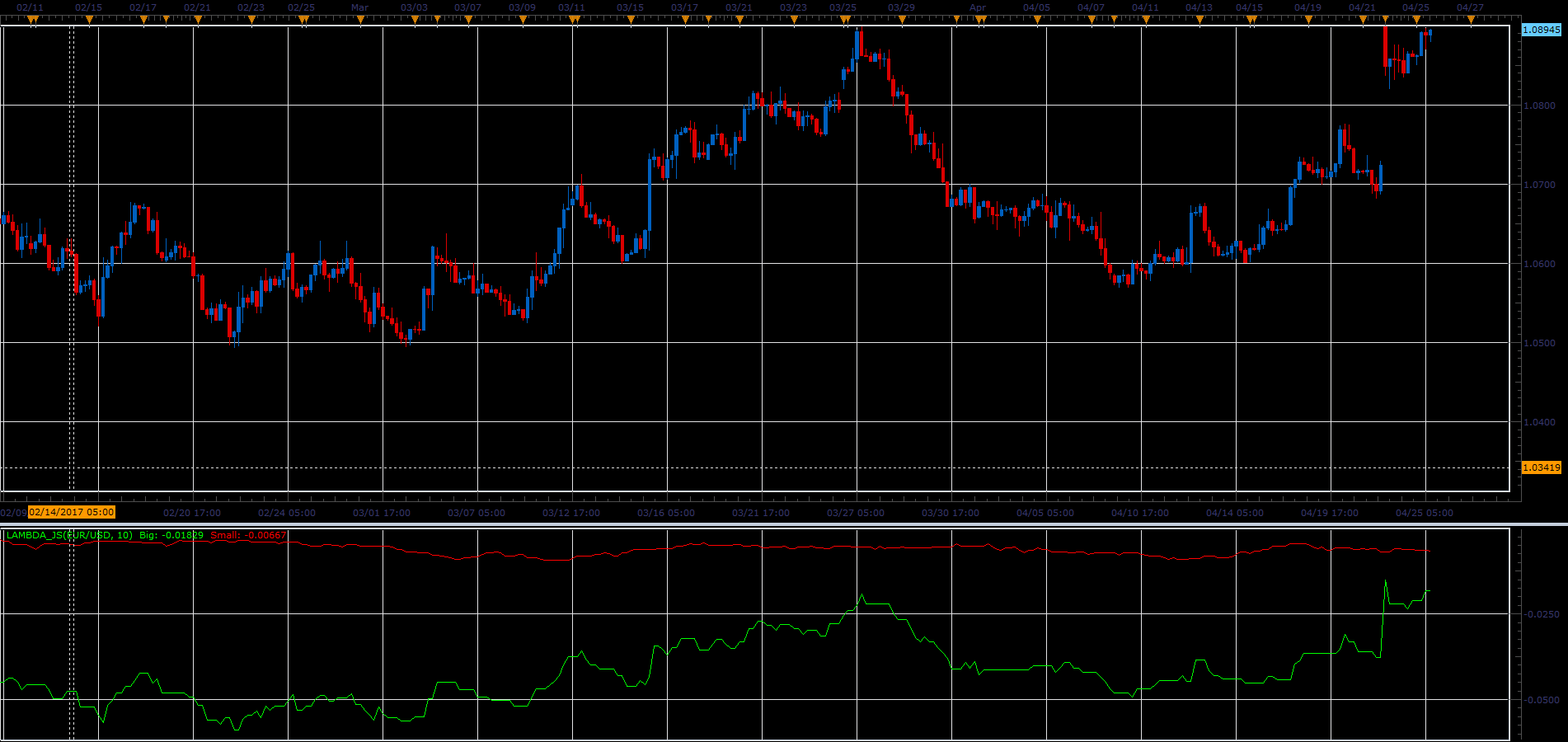Image resolution: width=1568 pixels, height=742 pixels.
Task: Select the orange marker under 04/05
Action: click(x=1037, y=19)
